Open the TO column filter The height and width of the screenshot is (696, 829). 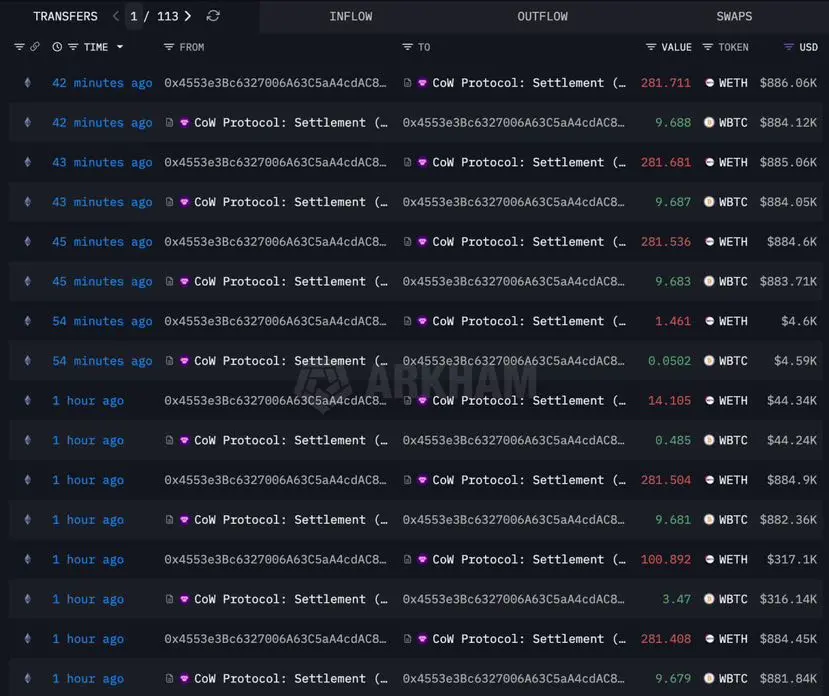407,47
